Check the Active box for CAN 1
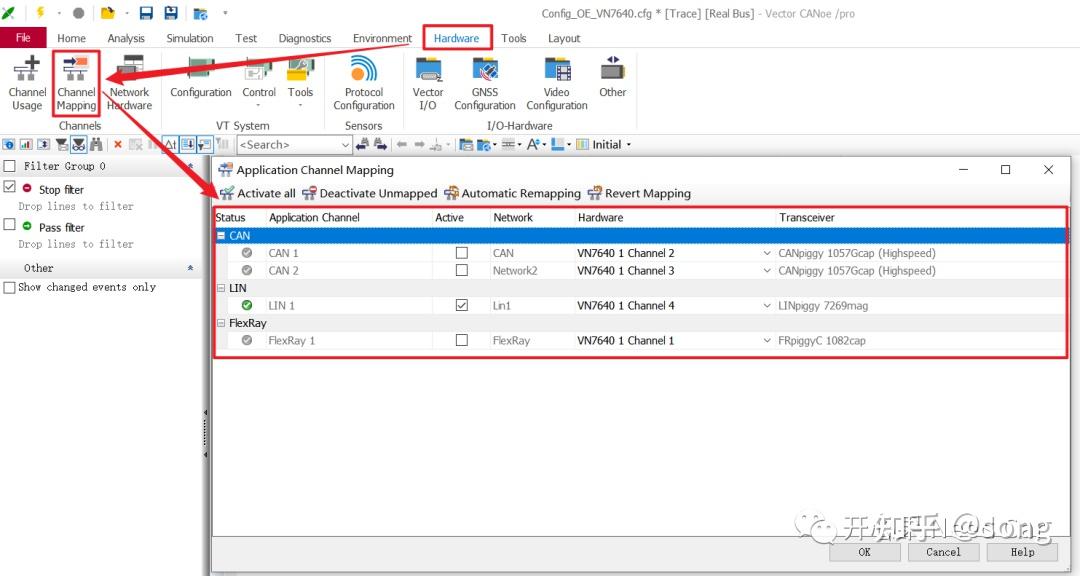Viewport: 1080px width, 576px height. [461, 253]
